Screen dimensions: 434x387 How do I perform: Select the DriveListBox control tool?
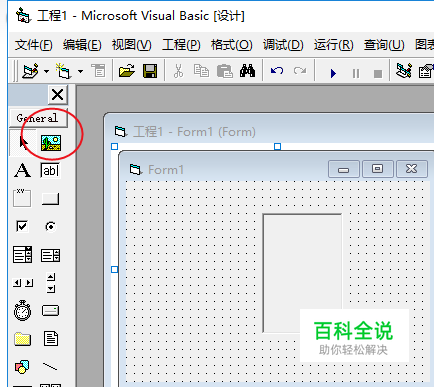(x=50, y=311)
